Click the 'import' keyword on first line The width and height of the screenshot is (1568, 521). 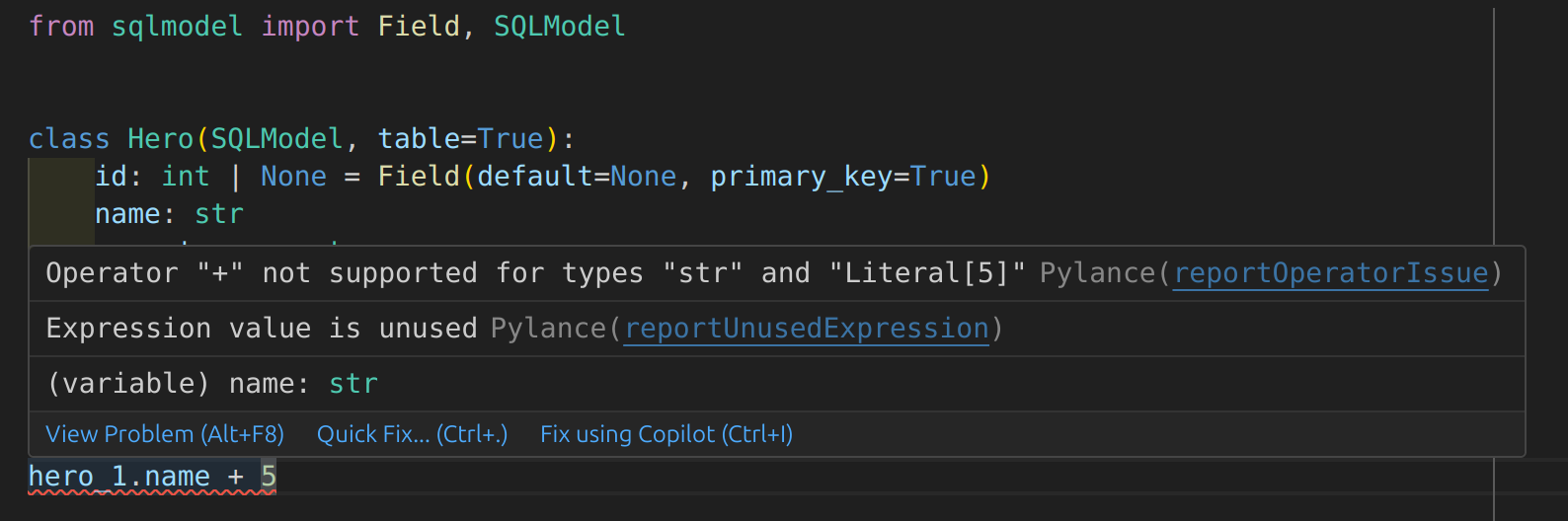pos(310,27)
